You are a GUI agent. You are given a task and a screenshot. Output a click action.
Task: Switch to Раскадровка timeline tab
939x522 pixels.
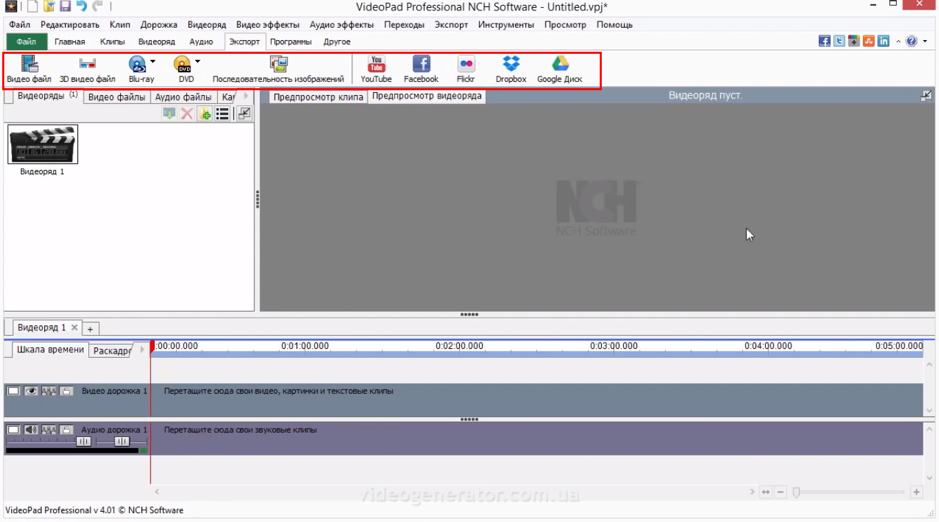[x=112, y=351]
